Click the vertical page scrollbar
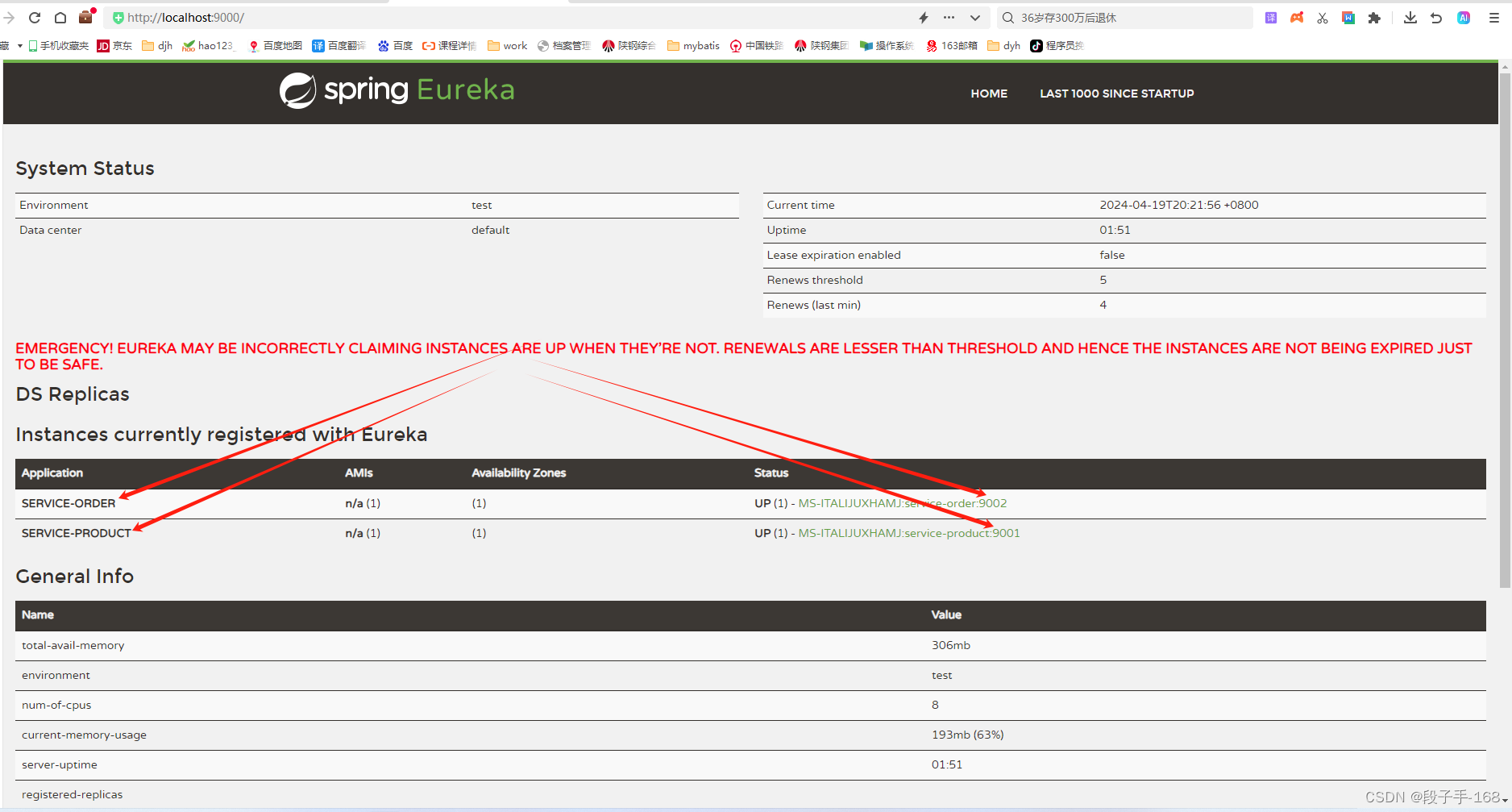 [1505, 331]
